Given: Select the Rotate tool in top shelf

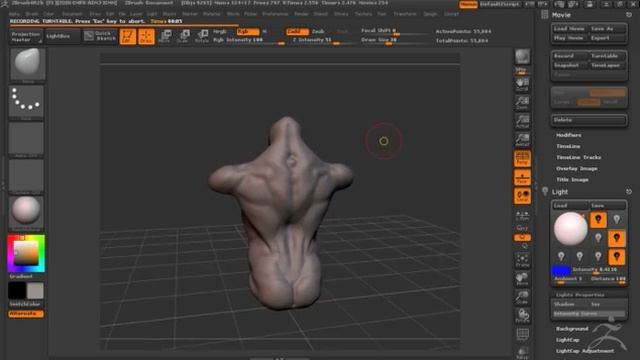Looking at the screenshot, I should click(x=202, y=36).
